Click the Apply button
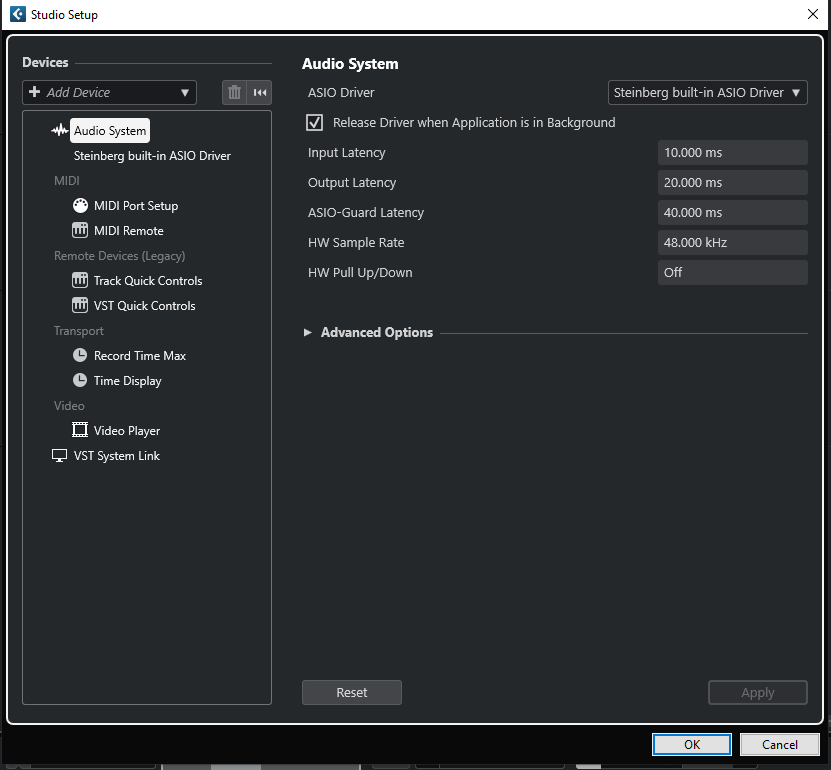 (758, 693)
